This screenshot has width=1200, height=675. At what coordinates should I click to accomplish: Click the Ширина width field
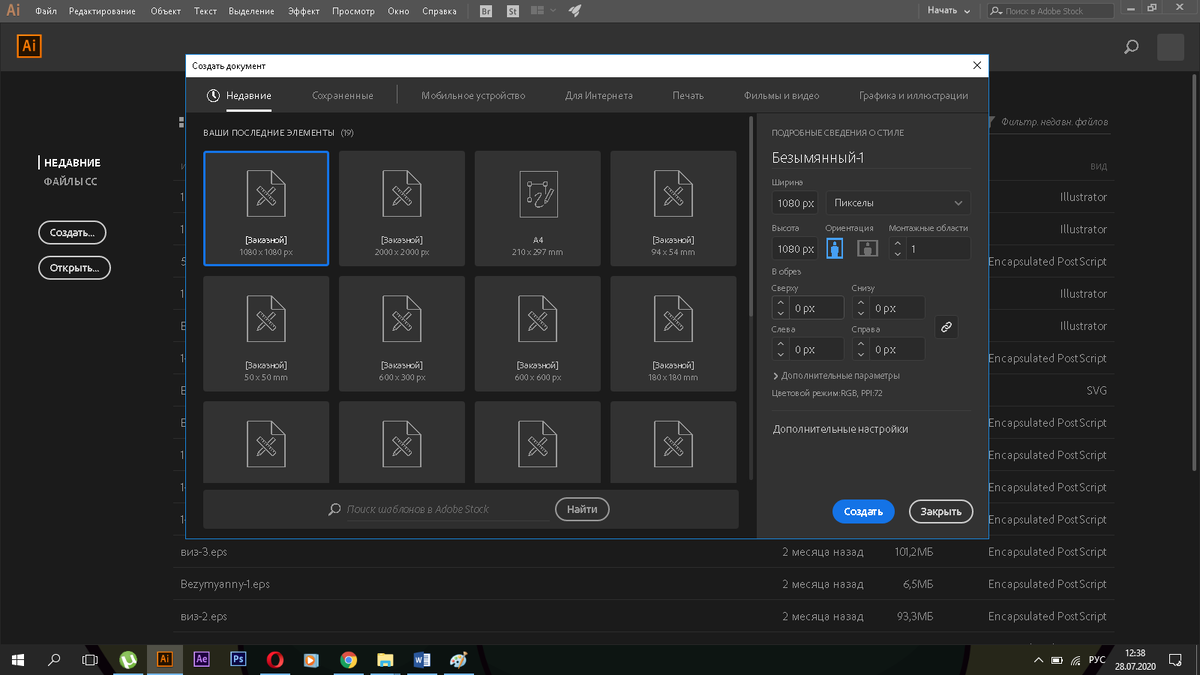point(796,203)
